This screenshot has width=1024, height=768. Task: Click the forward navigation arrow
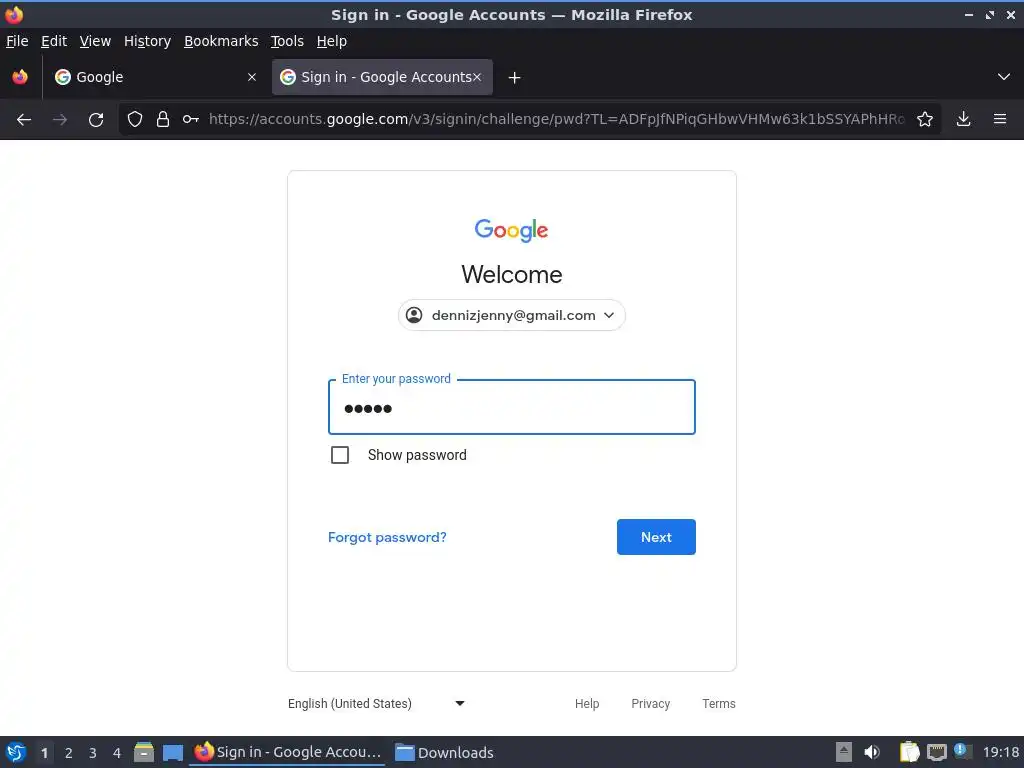[60, 119]
